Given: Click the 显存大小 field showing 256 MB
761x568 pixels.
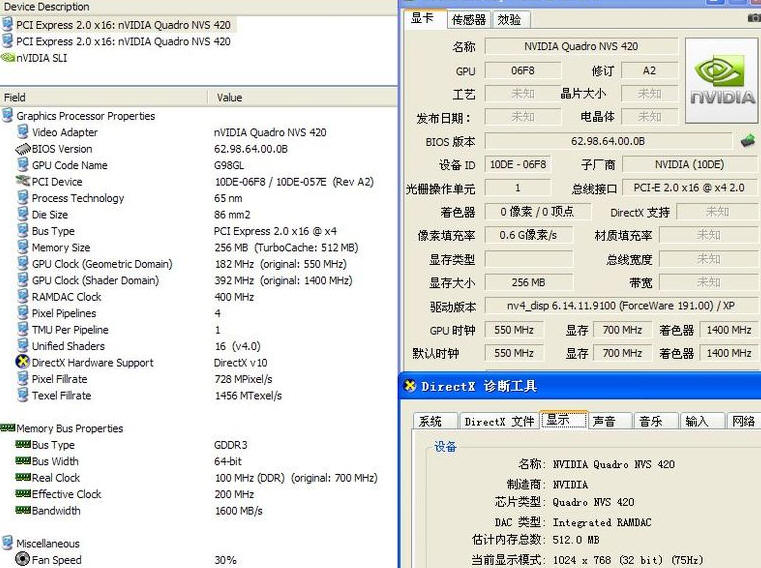Looking at the screenshot, I should (529, 282).
